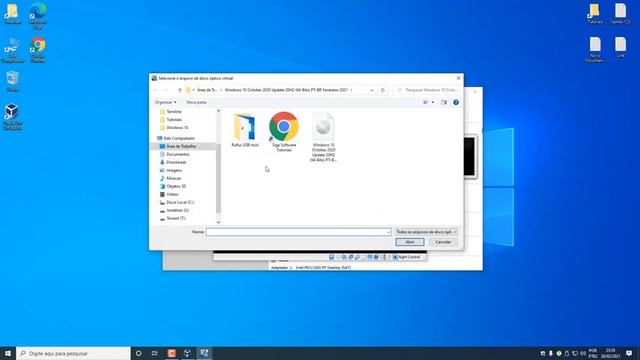The image size is (640, 360).
Task: Click the change view icon
Action: 426,102
